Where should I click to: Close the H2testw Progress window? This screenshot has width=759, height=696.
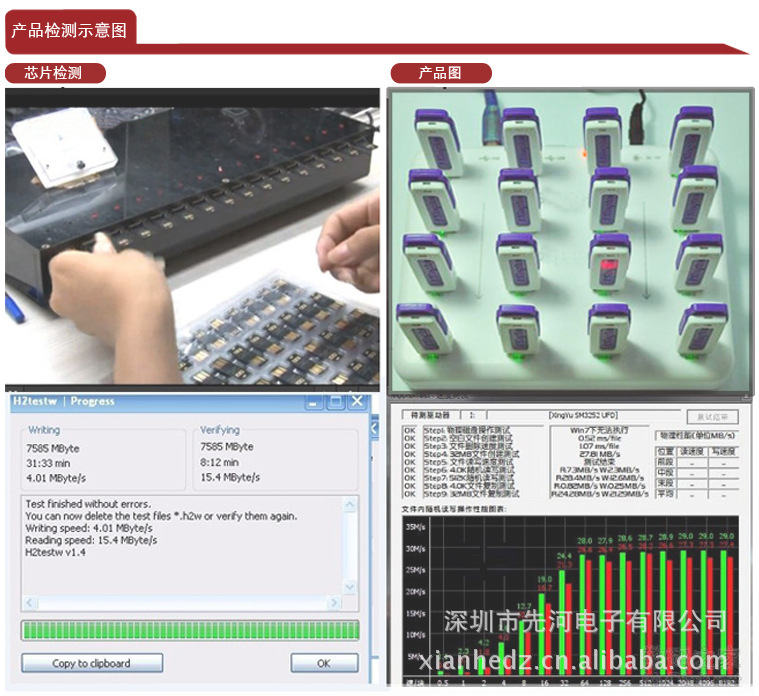pos(359,402)
